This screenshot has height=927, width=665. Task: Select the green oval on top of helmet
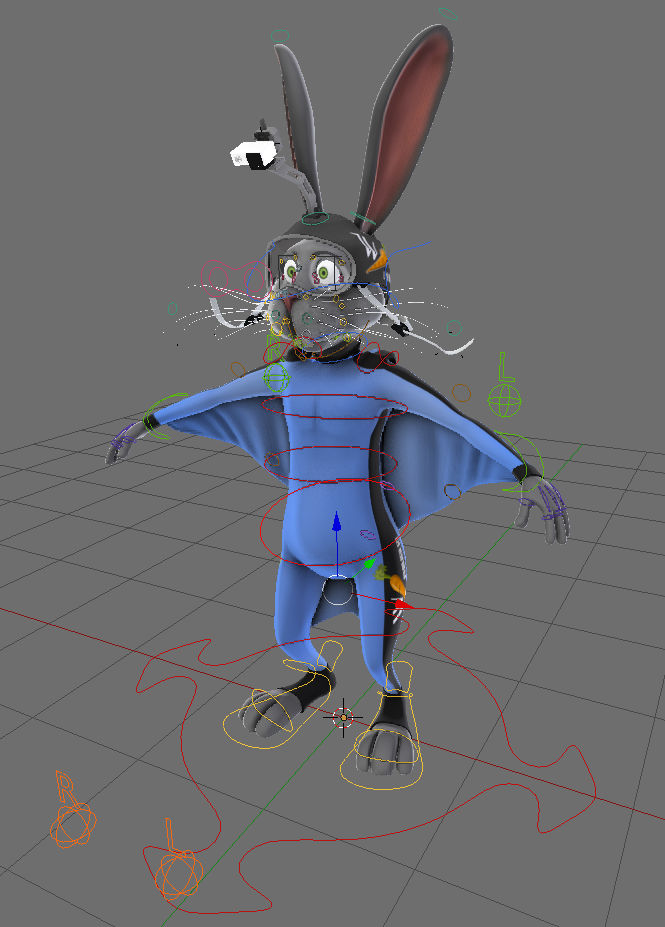[x=315, y=219]
